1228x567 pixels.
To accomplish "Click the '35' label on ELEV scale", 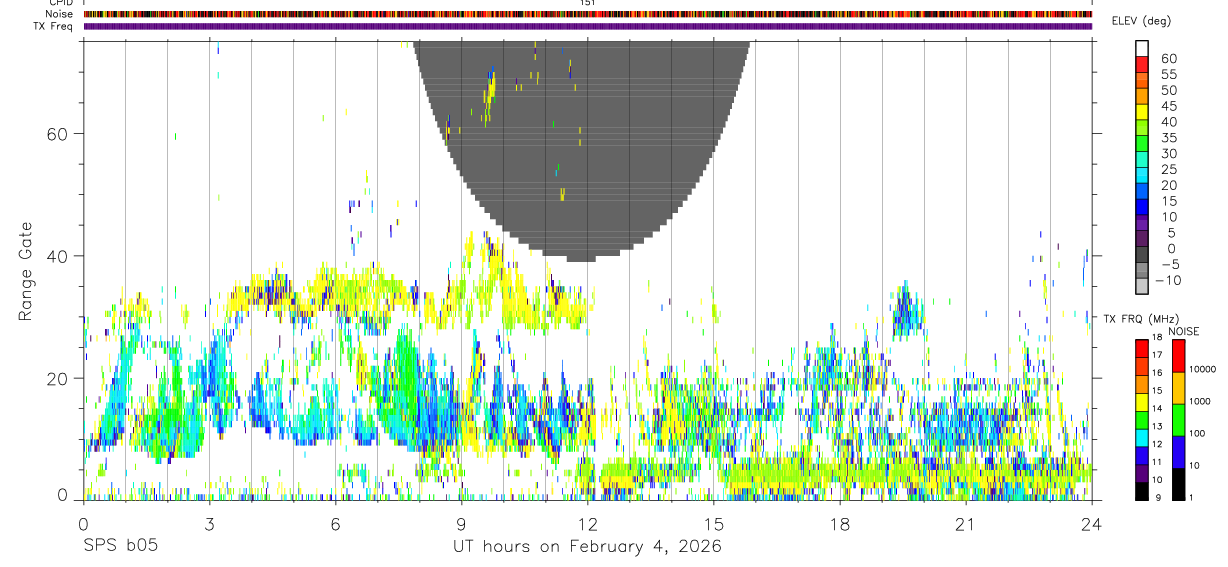I will pos(1168,138).
